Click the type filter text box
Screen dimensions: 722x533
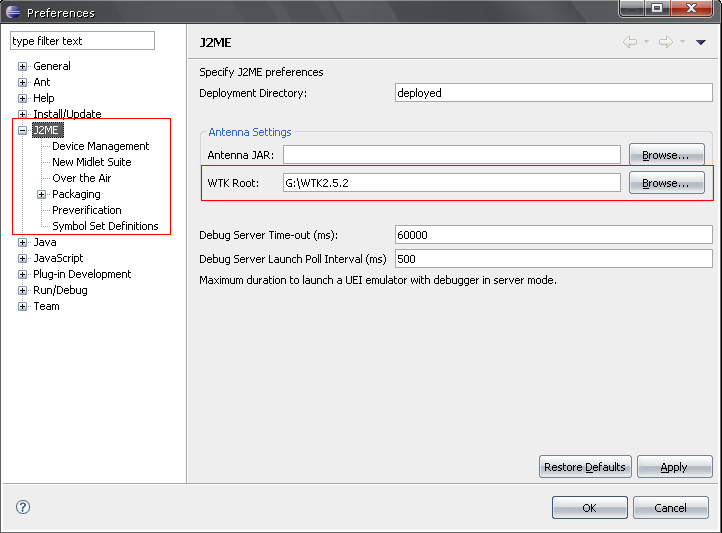pos(82,41)
